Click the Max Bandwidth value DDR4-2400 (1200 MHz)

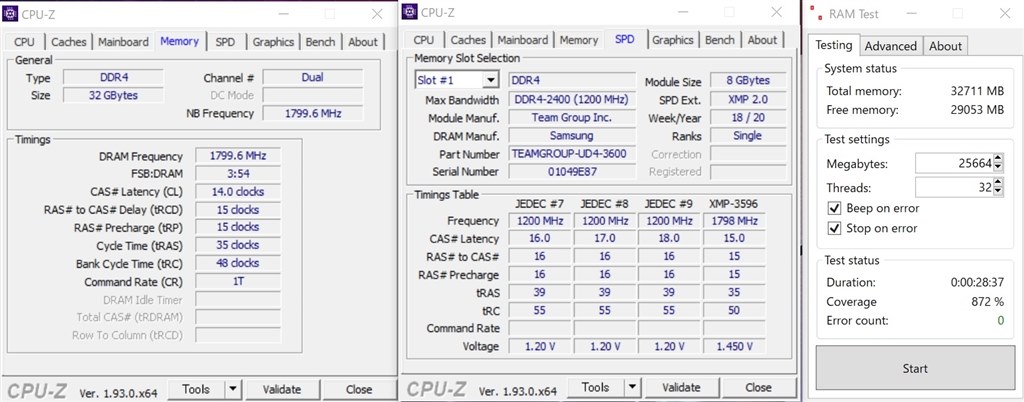point(571,100)
